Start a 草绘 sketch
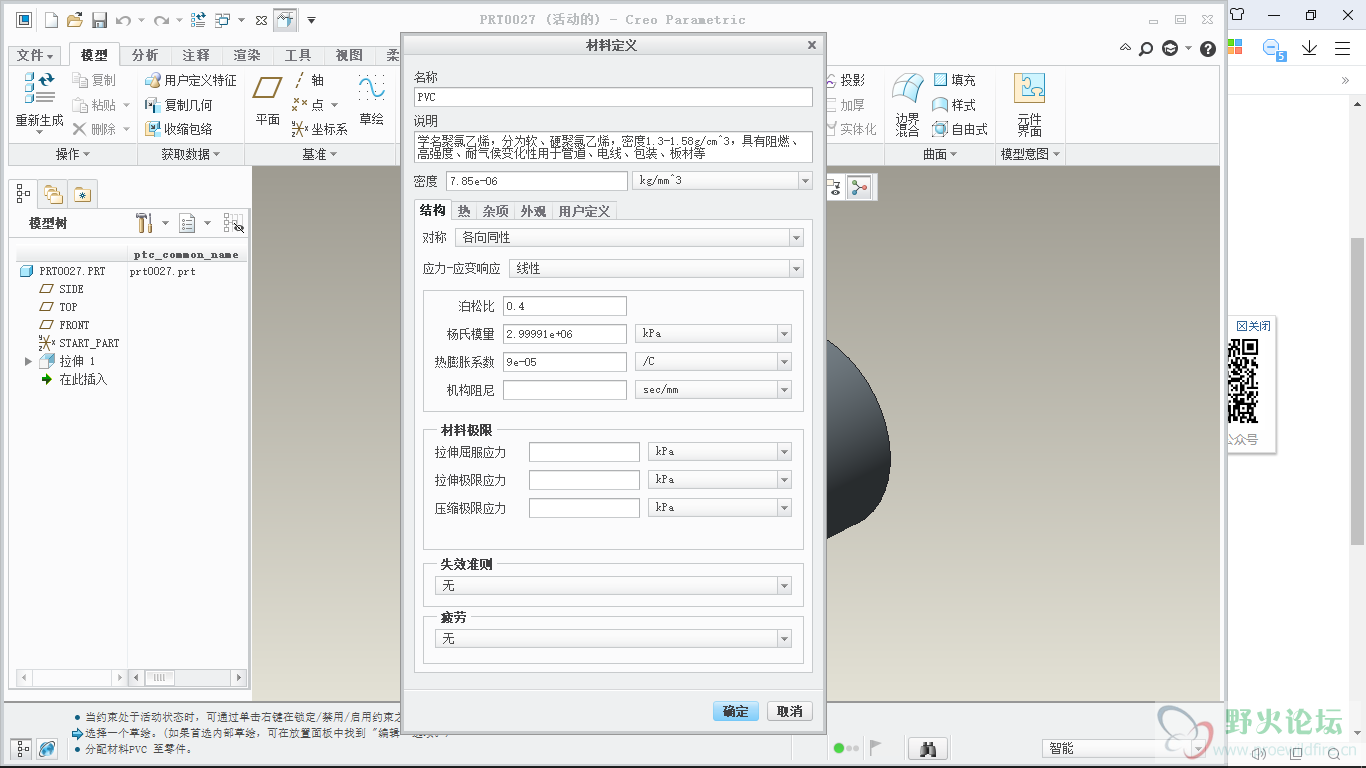 [x=371, y=99]
